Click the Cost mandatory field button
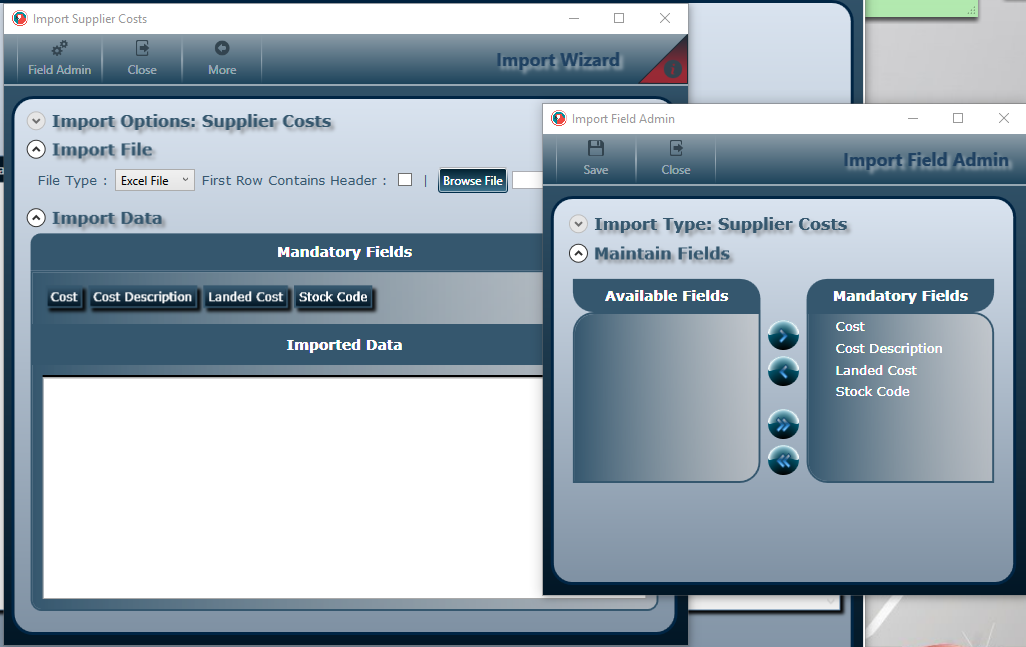 (x=64, y=297)
